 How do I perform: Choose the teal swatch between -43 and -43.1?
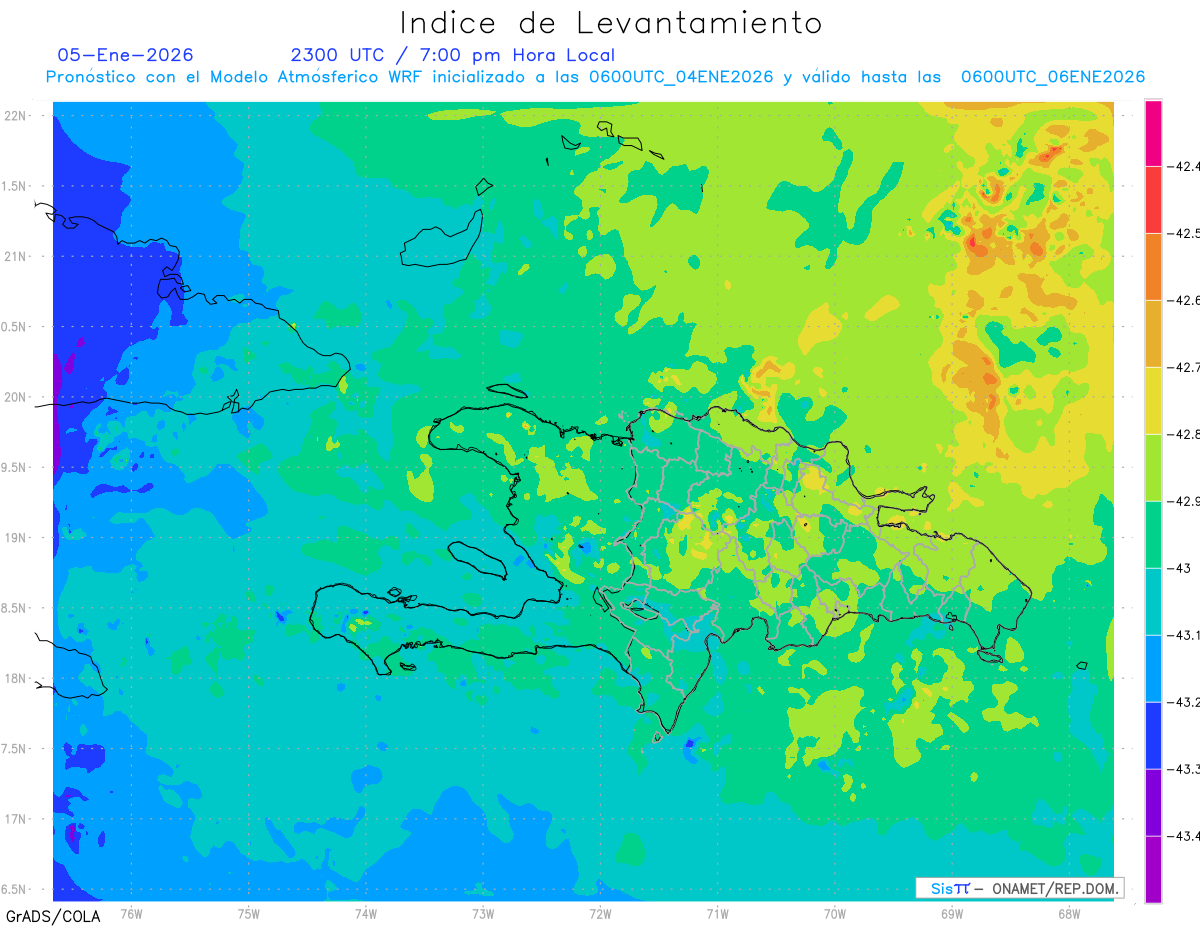coord(1153,601)
